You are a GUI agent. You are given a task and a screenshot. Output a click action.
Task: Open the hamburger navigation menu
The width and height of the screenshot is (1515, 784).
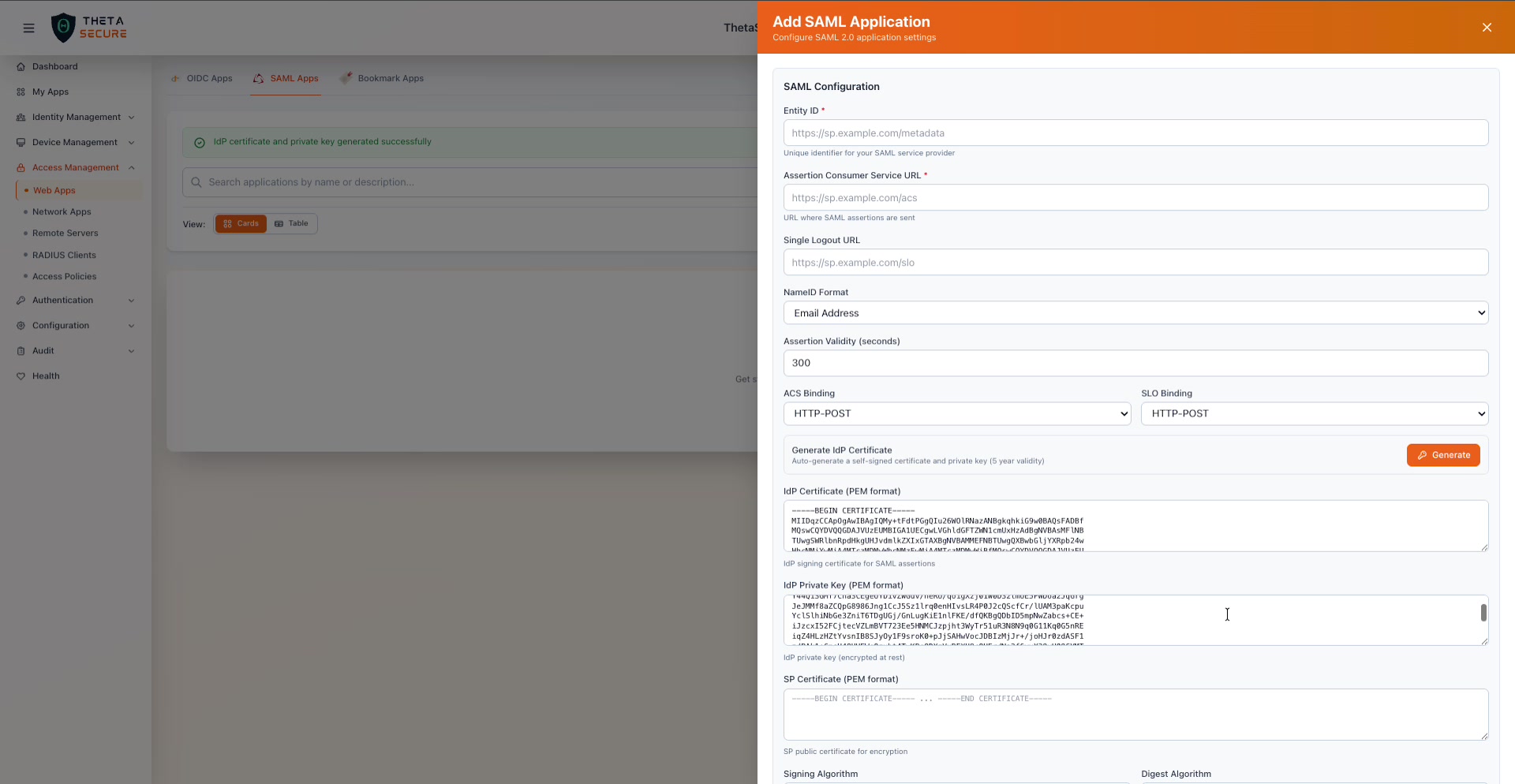(28, 28)
